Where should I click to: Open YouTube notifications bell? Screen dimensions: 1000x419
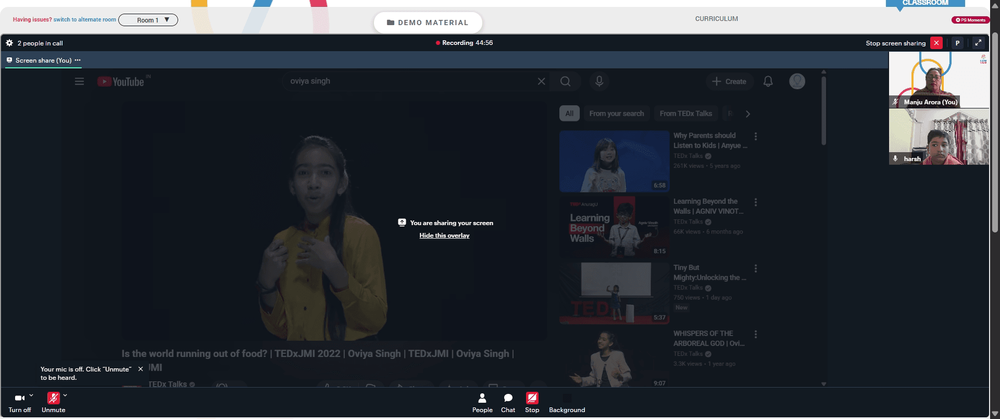tap(768, 81)
